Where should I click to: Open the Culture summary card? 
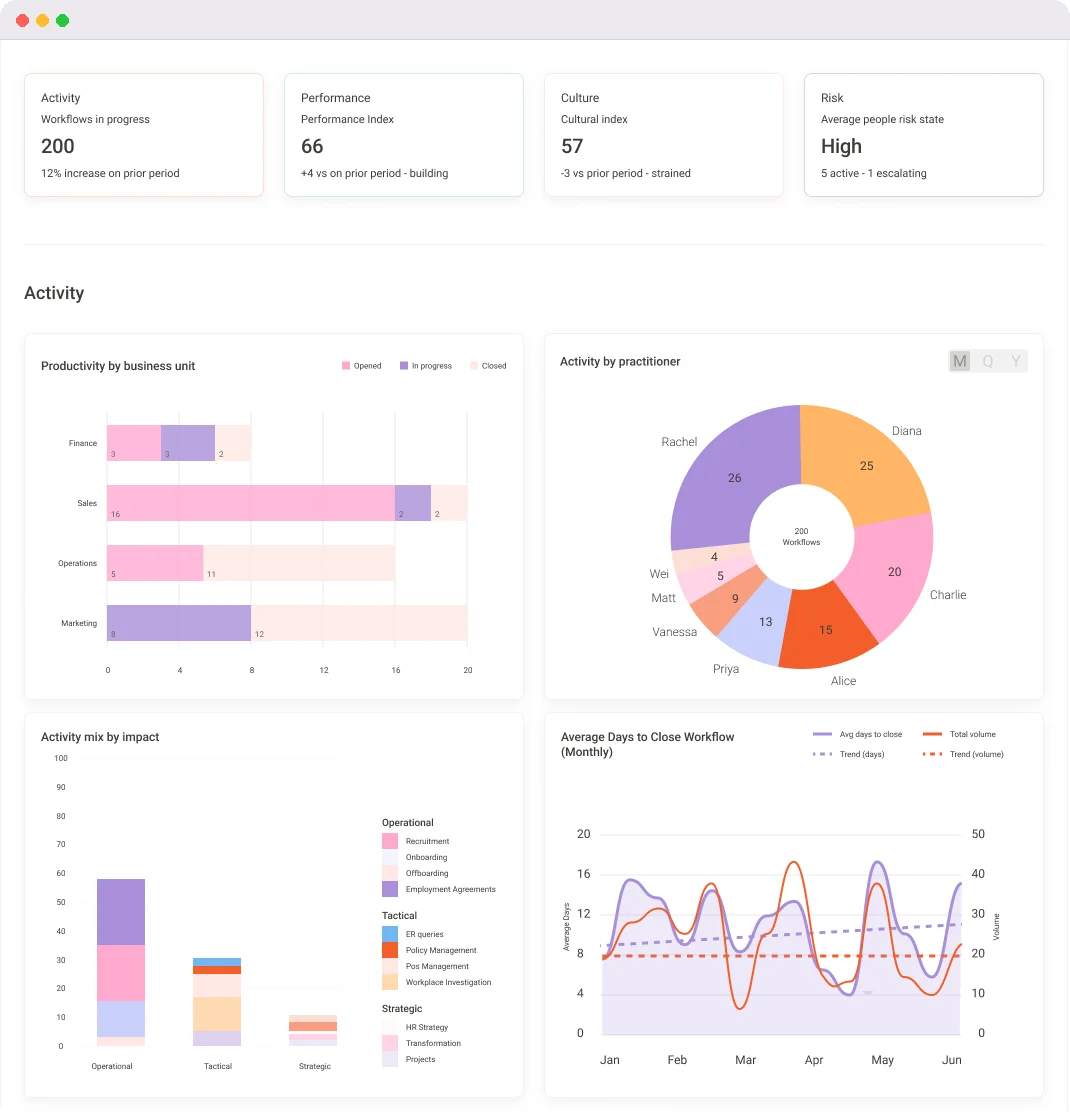coord(664,135)
